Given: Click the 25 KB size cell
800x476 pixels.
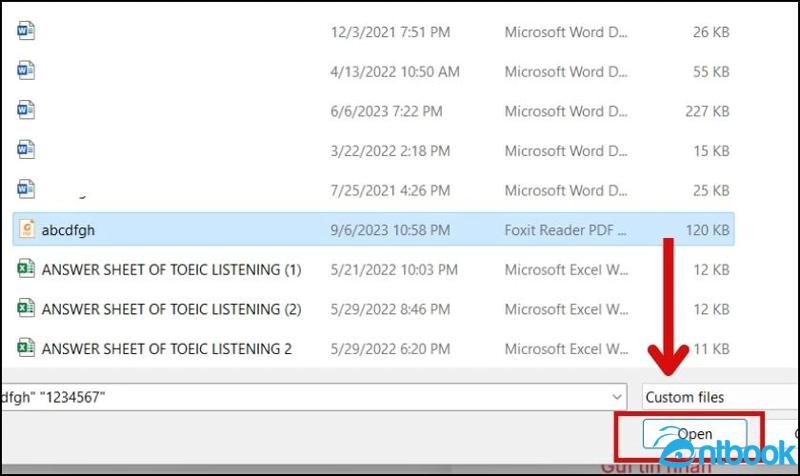Looking at the screenshot, I should coord(711,190).
